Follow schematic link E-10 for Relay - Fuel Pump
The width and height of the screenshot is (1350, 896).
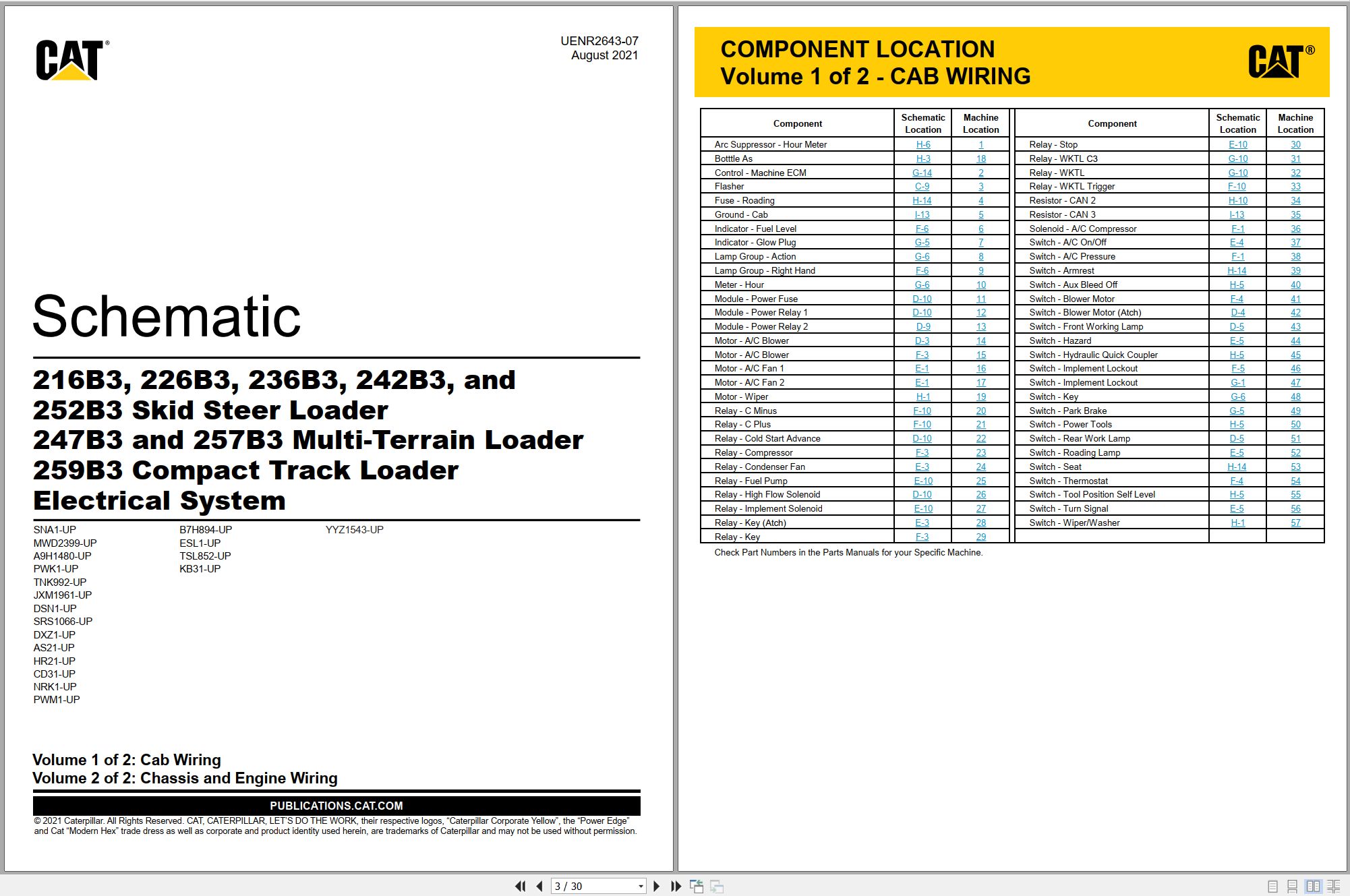pyautogui.click(x=923, y=481)
